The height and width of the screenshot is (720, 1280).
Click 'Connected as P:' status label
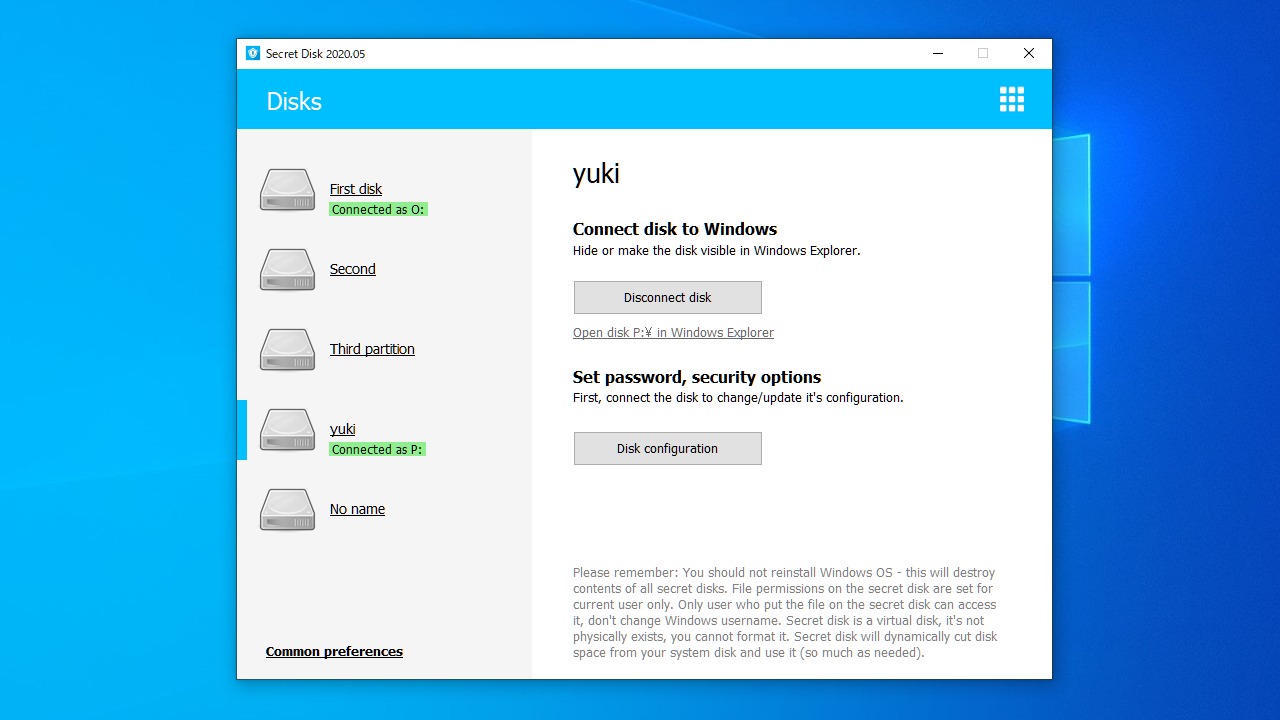click(x=378, y=449)
